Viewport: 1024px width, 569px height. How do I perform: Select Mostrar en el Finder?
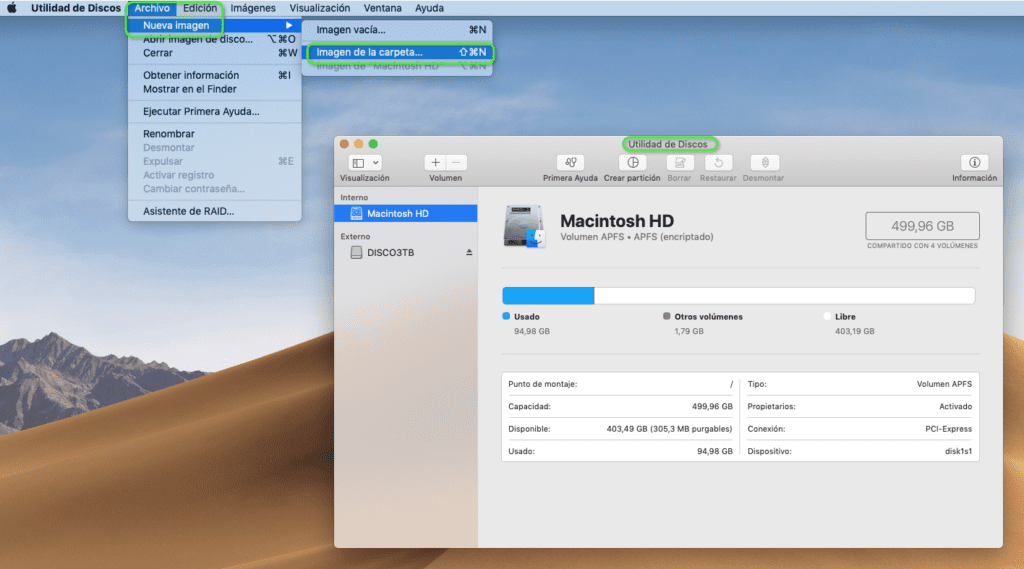[x=215, y=89]
